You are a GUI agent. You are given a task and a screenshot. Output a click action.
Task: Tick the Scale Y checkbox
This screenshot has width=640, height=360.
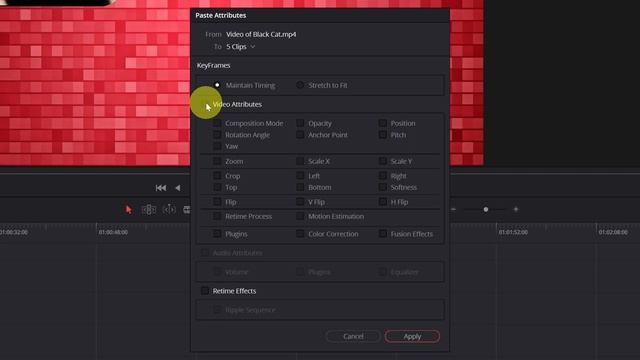pyautogui.click(x=382, y=161)
